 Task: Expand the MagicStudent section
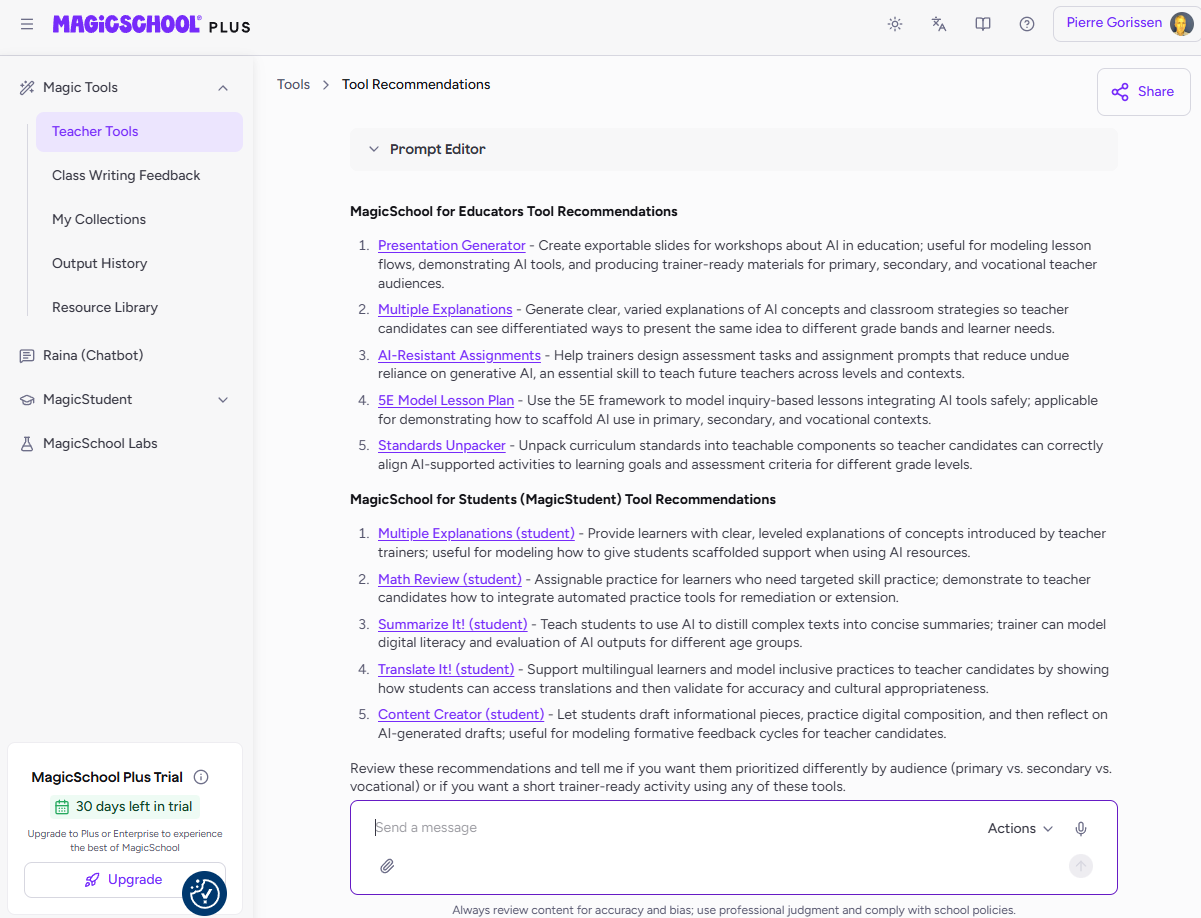tap(223, 400)
